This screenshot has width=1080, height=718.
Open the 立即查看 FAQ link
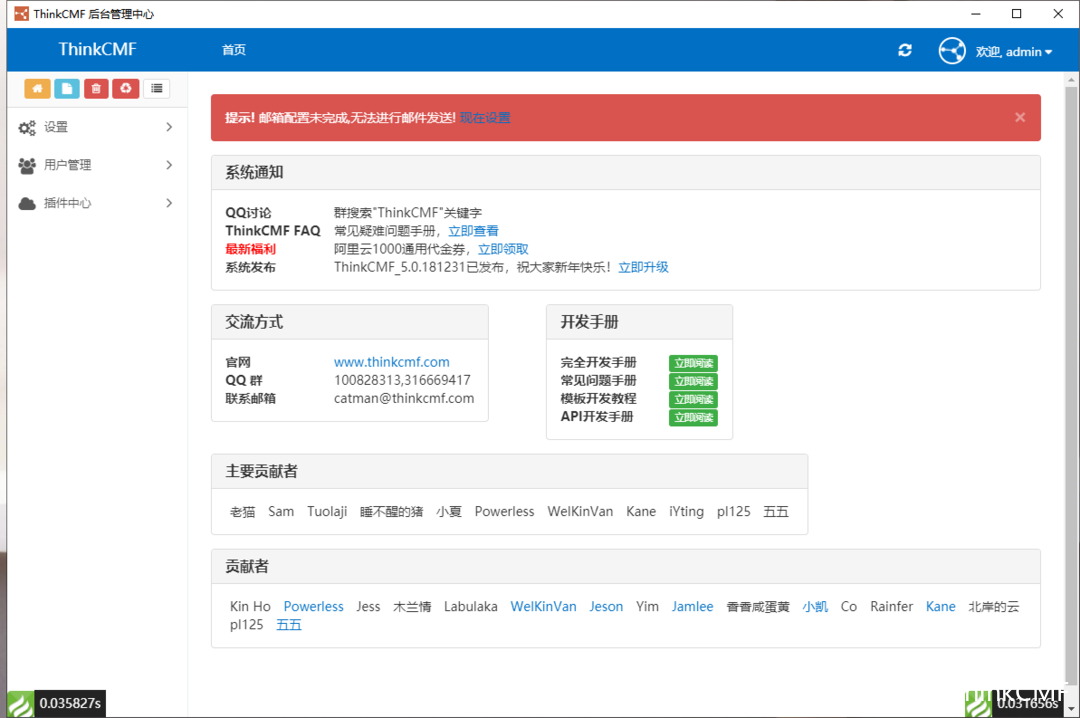coord(473,231)
